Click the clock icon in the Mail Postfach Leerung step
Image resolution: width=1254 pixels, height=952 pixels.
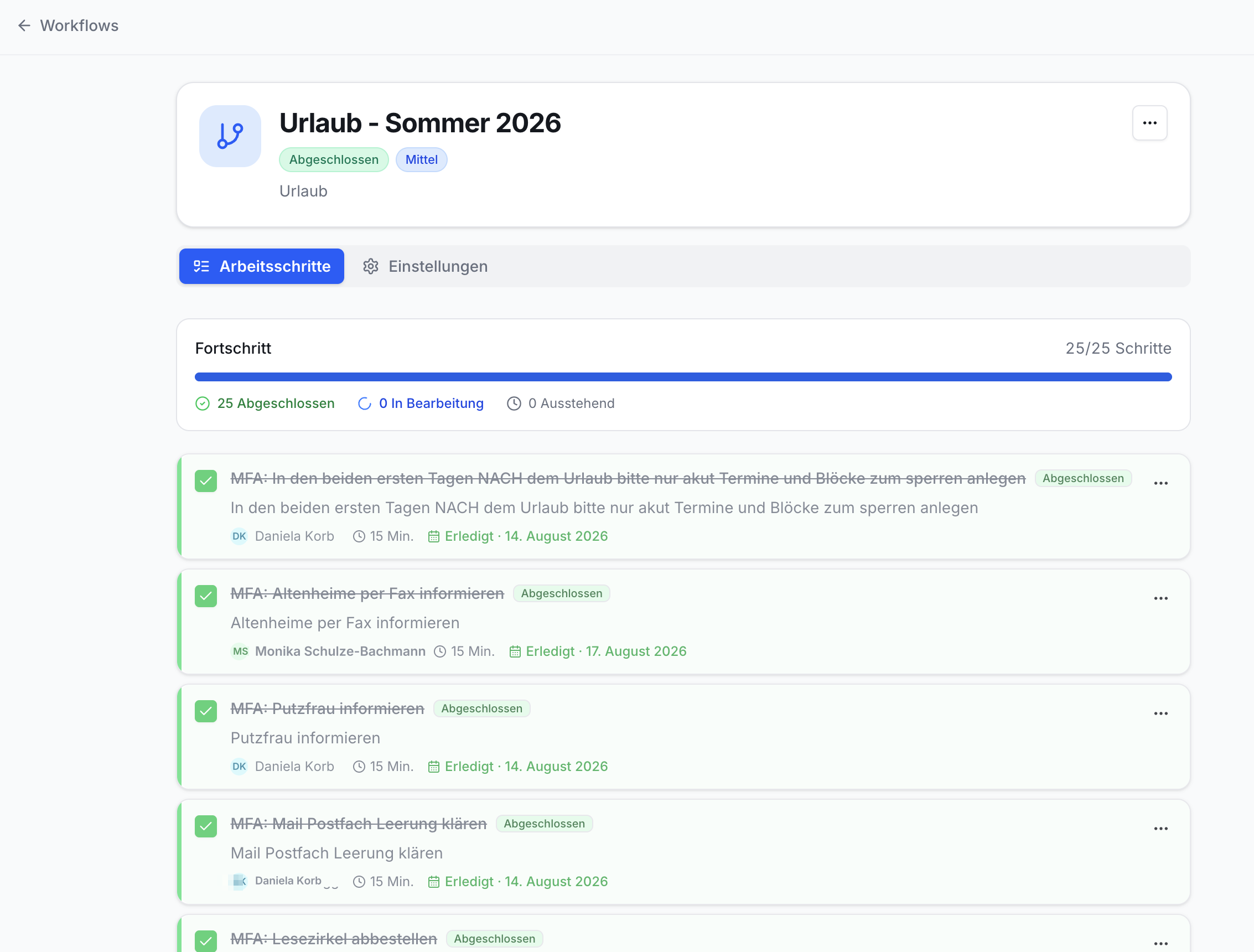coord(359,882)
